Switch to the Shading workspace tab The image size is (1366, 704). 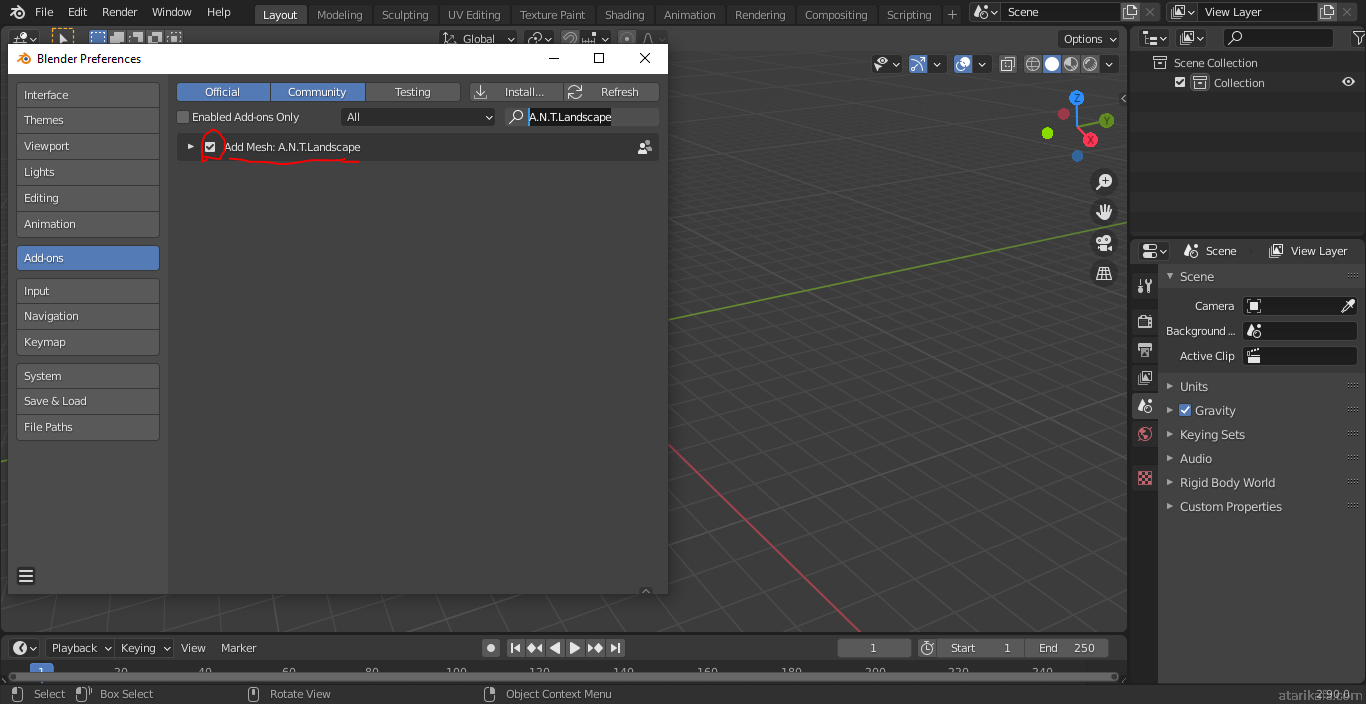(625, 15)
